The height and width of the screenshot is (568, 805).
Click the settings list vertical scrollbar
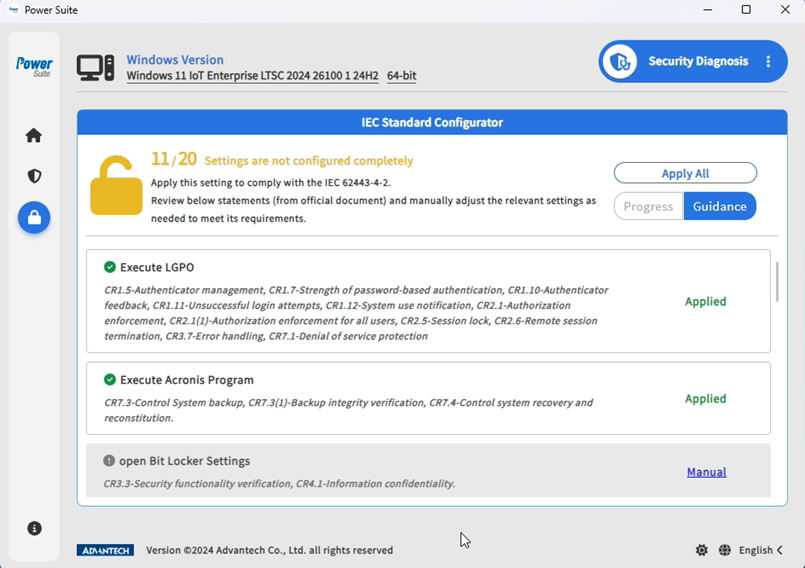[777, 282]
